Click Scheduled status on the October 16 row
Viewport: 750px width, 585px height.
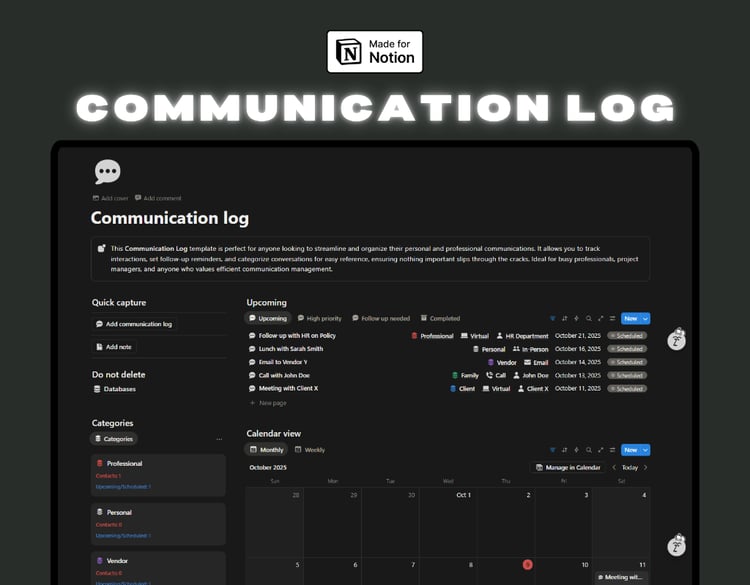point(627,349)
